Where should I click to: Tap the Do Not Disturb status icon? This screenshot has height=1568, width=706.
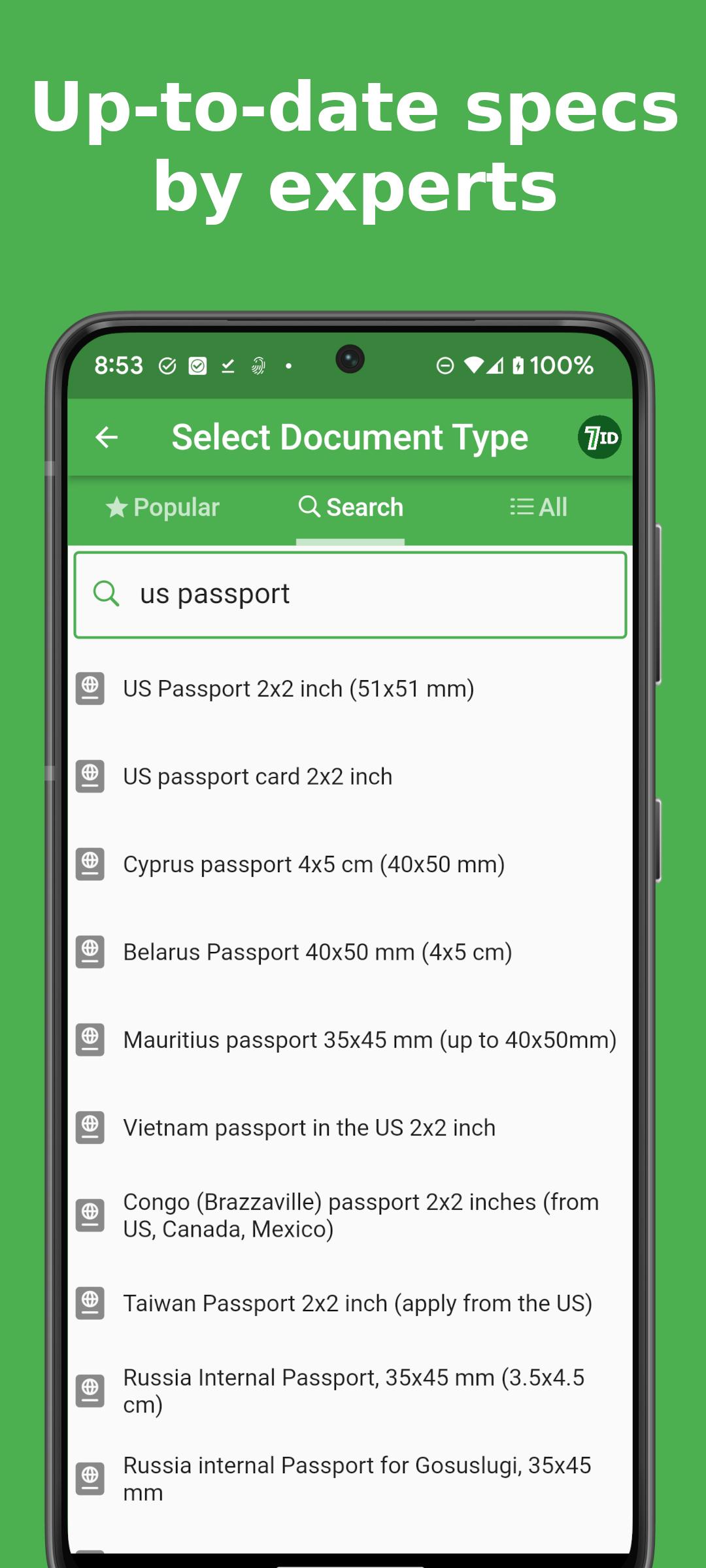445,366
